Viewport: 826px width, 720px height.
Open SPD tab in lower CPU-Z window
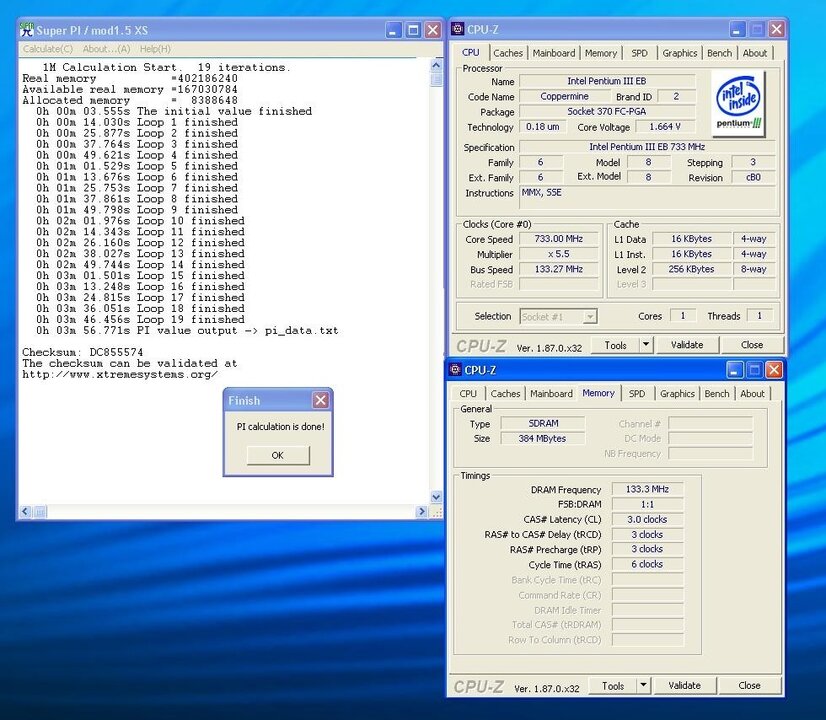click(637, 393)
